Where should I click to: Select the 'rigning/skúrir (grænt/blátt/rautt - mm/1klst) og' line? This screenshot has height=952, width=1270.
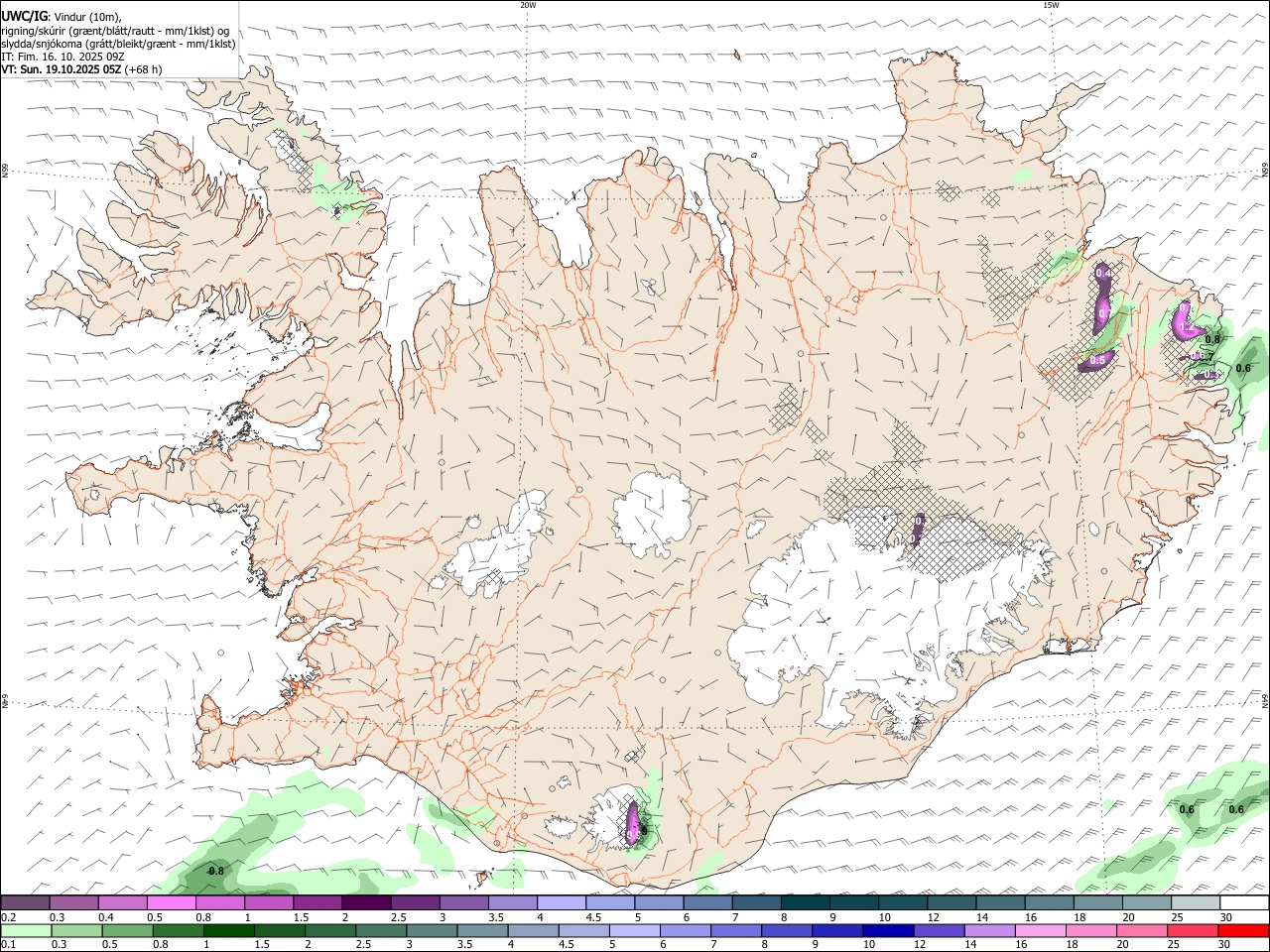(116, 30)
